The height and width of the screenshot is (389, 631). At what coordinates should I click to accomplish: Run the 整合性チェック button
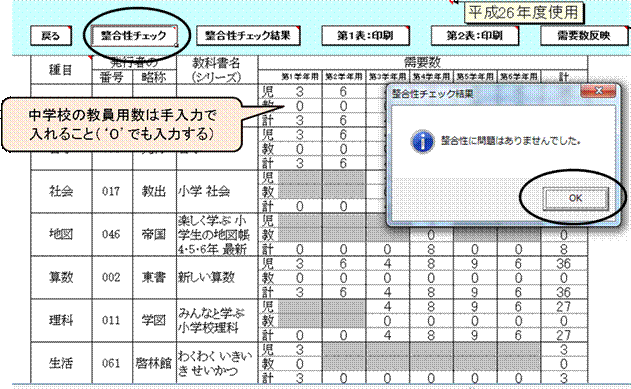[134, 36]
